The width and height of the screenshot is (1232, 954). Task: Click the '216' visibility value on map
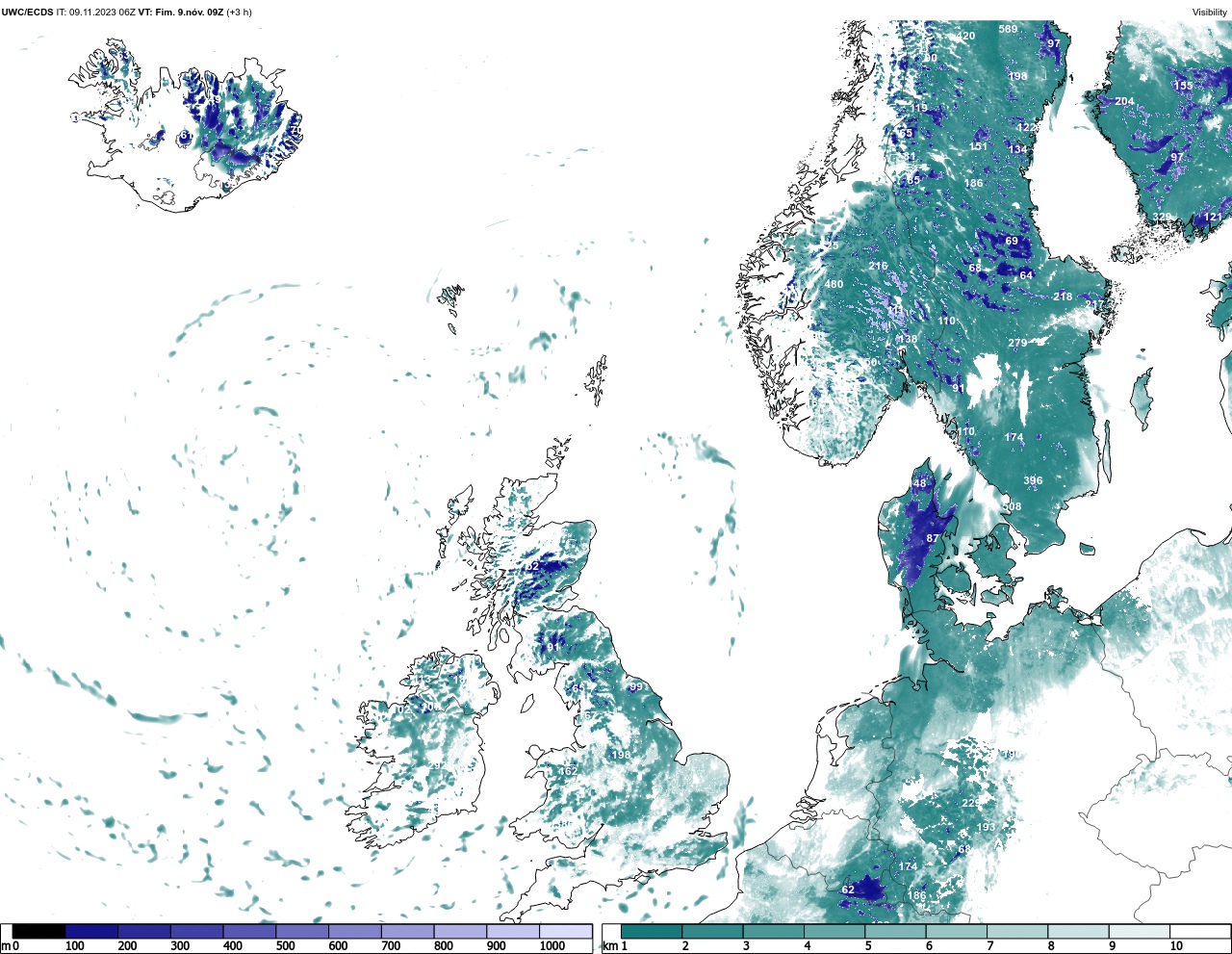tap(878, 266)
